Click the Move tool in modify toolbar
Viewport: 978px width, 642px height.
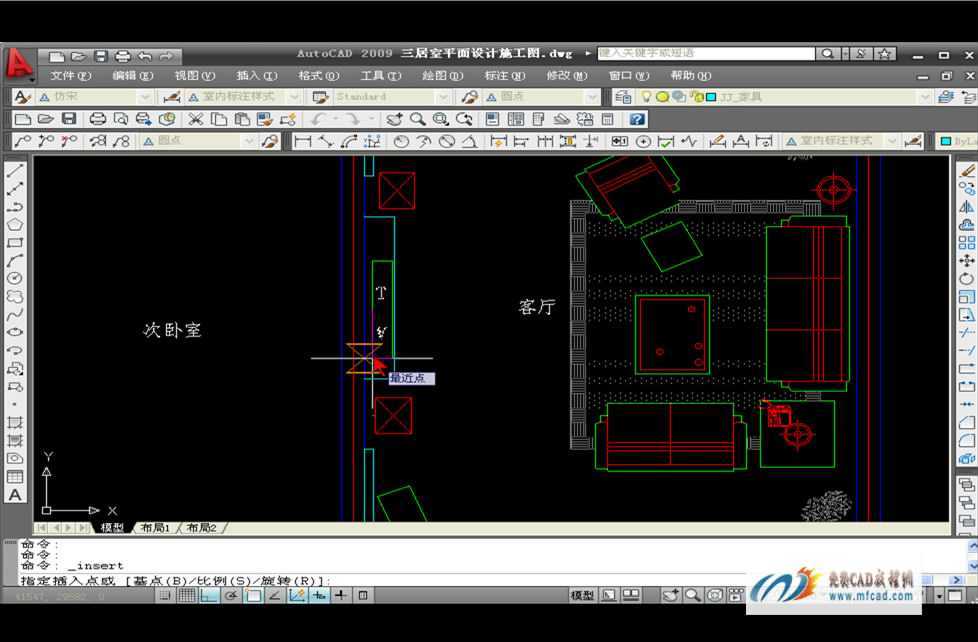pos(967,260)
